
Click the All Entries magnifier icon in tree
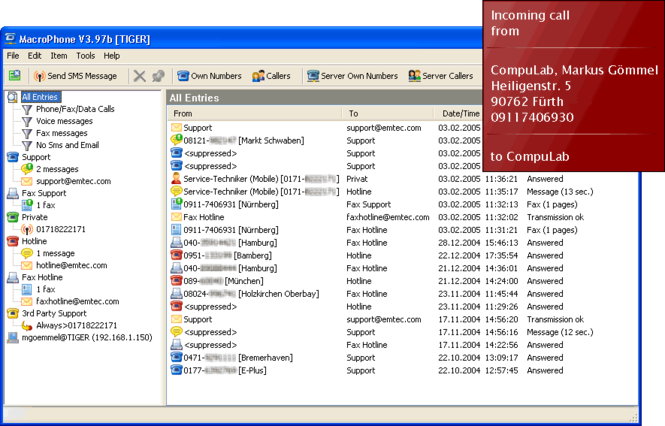pos(13,97)
